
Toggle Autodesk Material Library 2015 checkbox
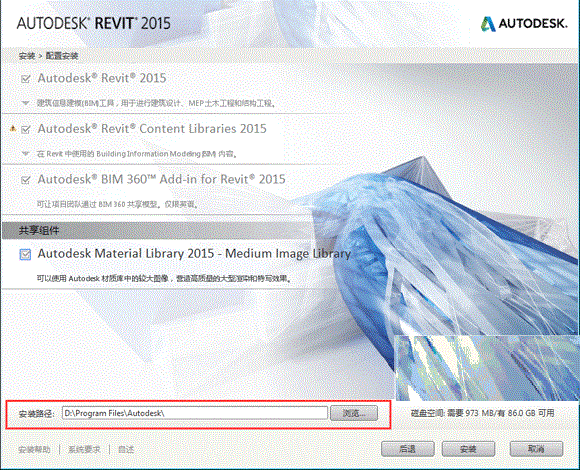tap(26, 254)
